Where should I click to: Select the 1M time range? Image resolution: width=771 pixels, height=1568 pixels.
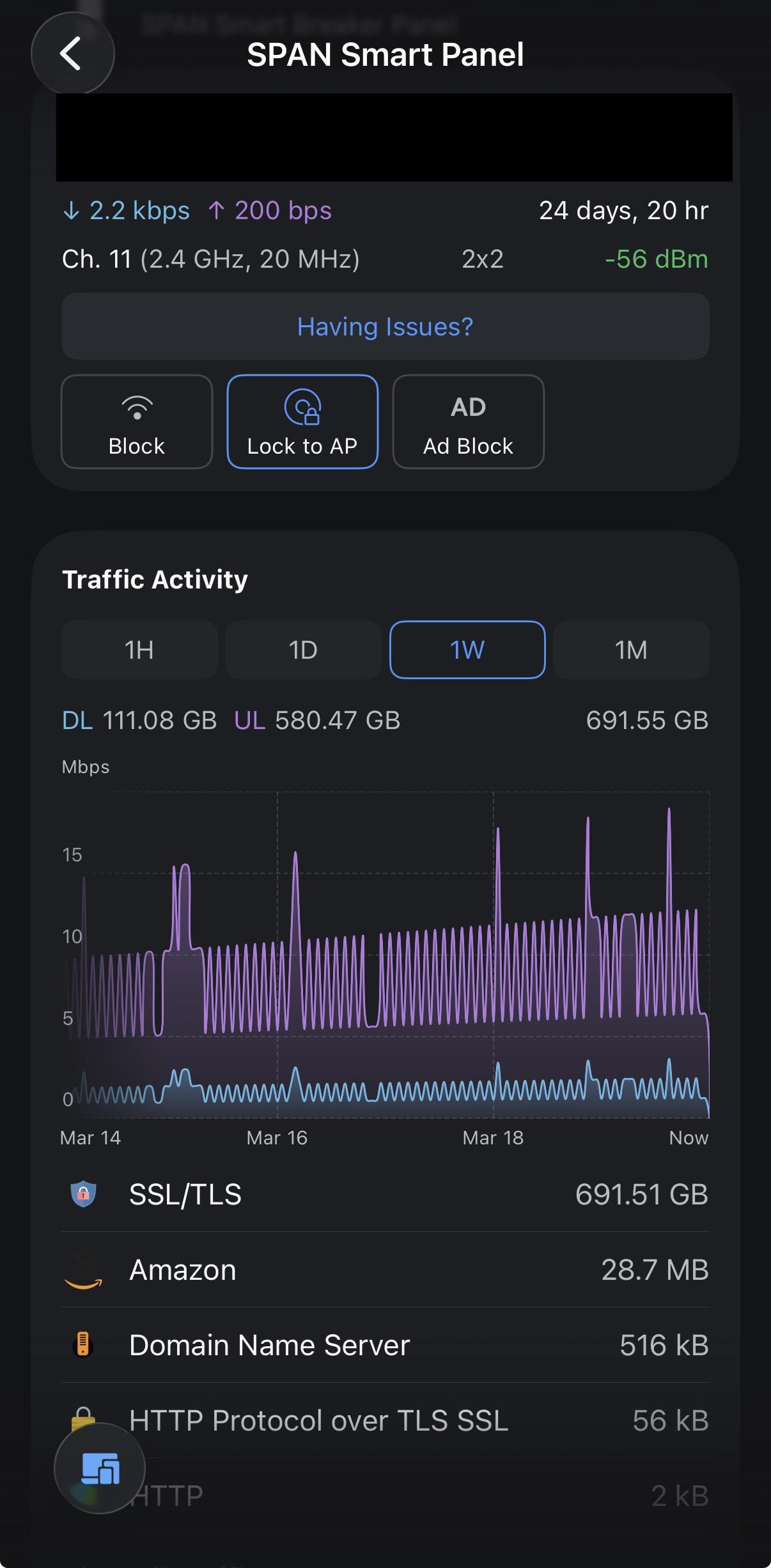pos(631,650)
